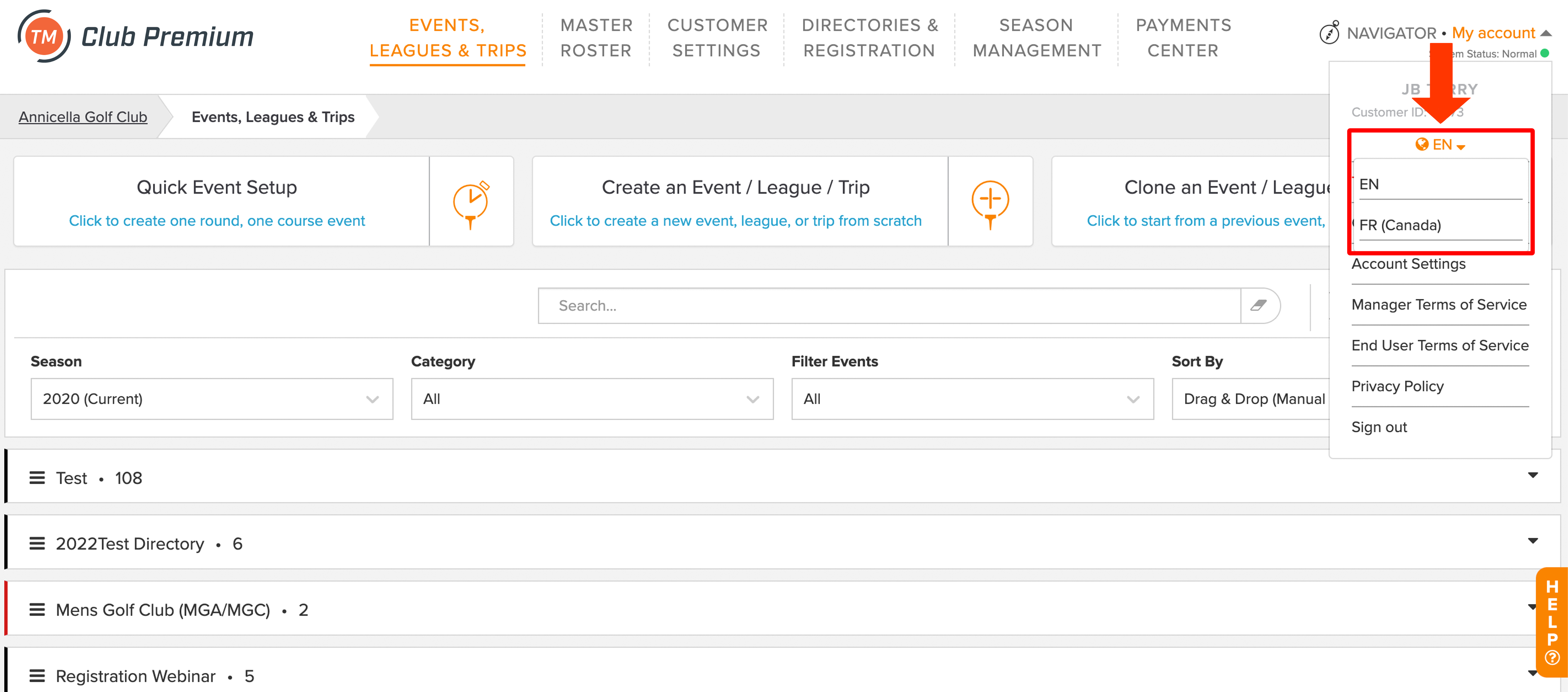This screenshot has height=692, width=1568.
Task: Go to Directories & Registration tab
Action: click(870, 38)
